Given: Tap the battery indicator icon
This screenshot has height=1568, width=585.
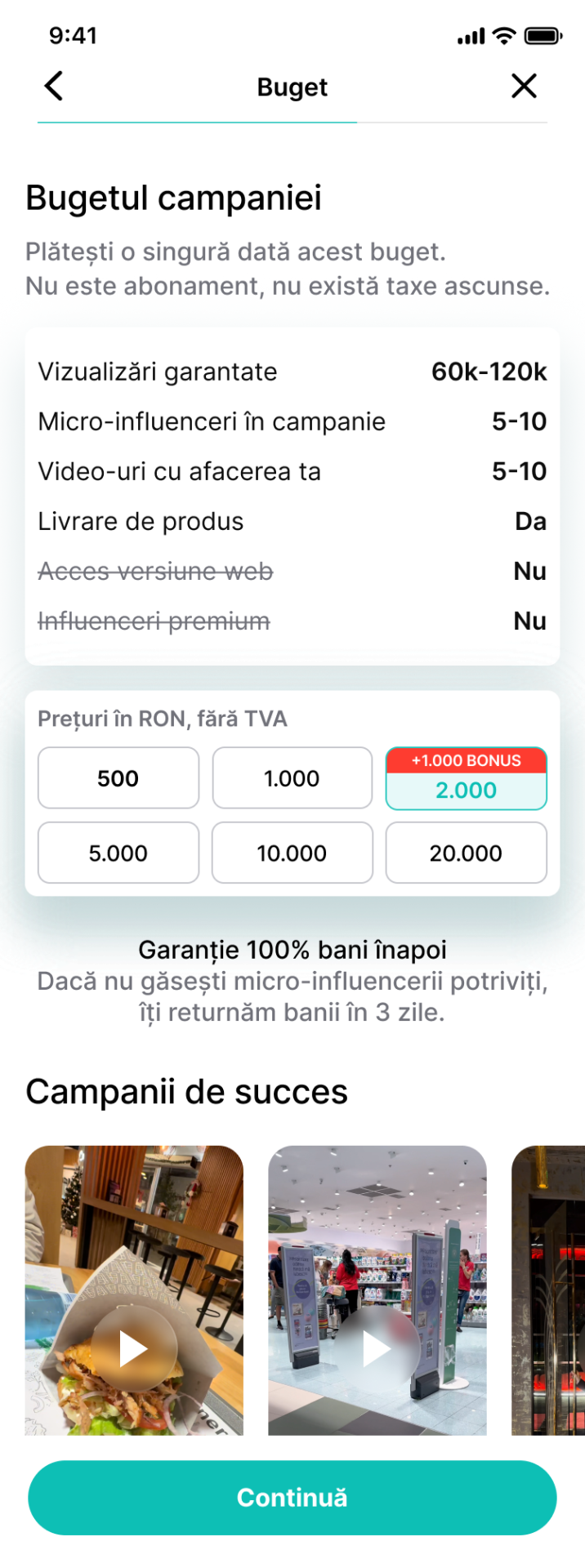Looking at the screenshot, I should pyautogui.click(x=543, y=35).
